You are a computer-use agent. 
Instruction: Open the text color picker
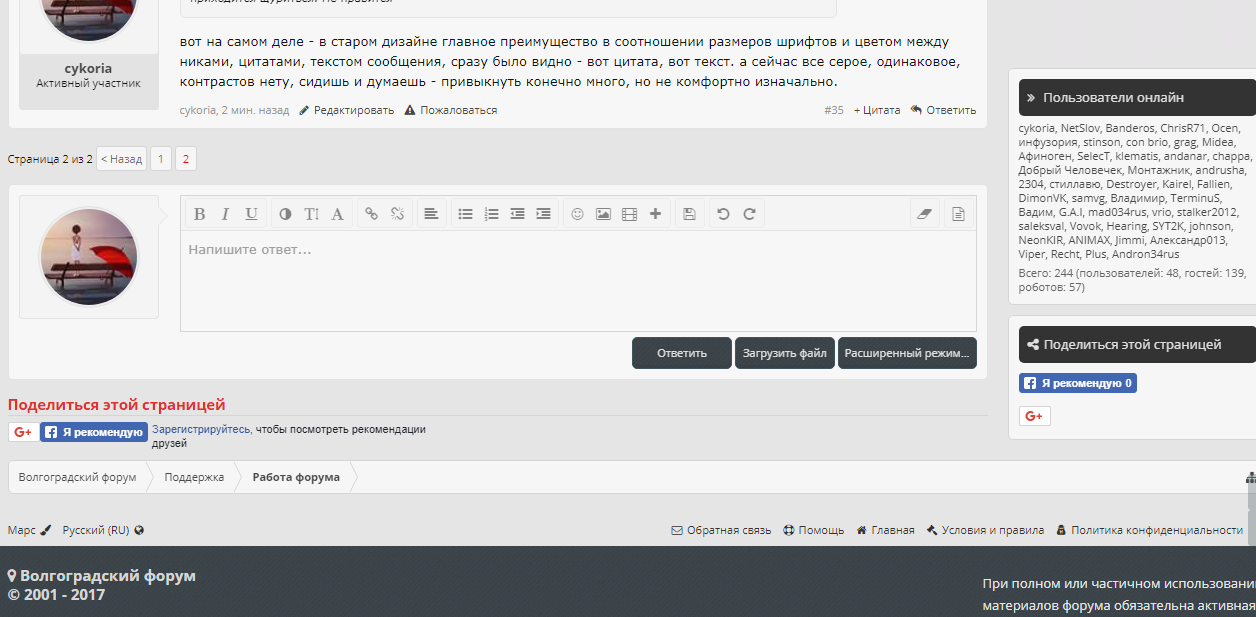pyautogui.click(x=285, y=214)
